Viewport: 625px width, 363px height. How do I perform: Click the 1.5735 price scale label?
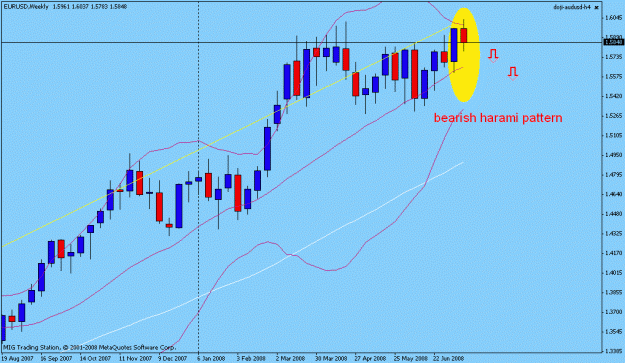click(x=613, y=57)
